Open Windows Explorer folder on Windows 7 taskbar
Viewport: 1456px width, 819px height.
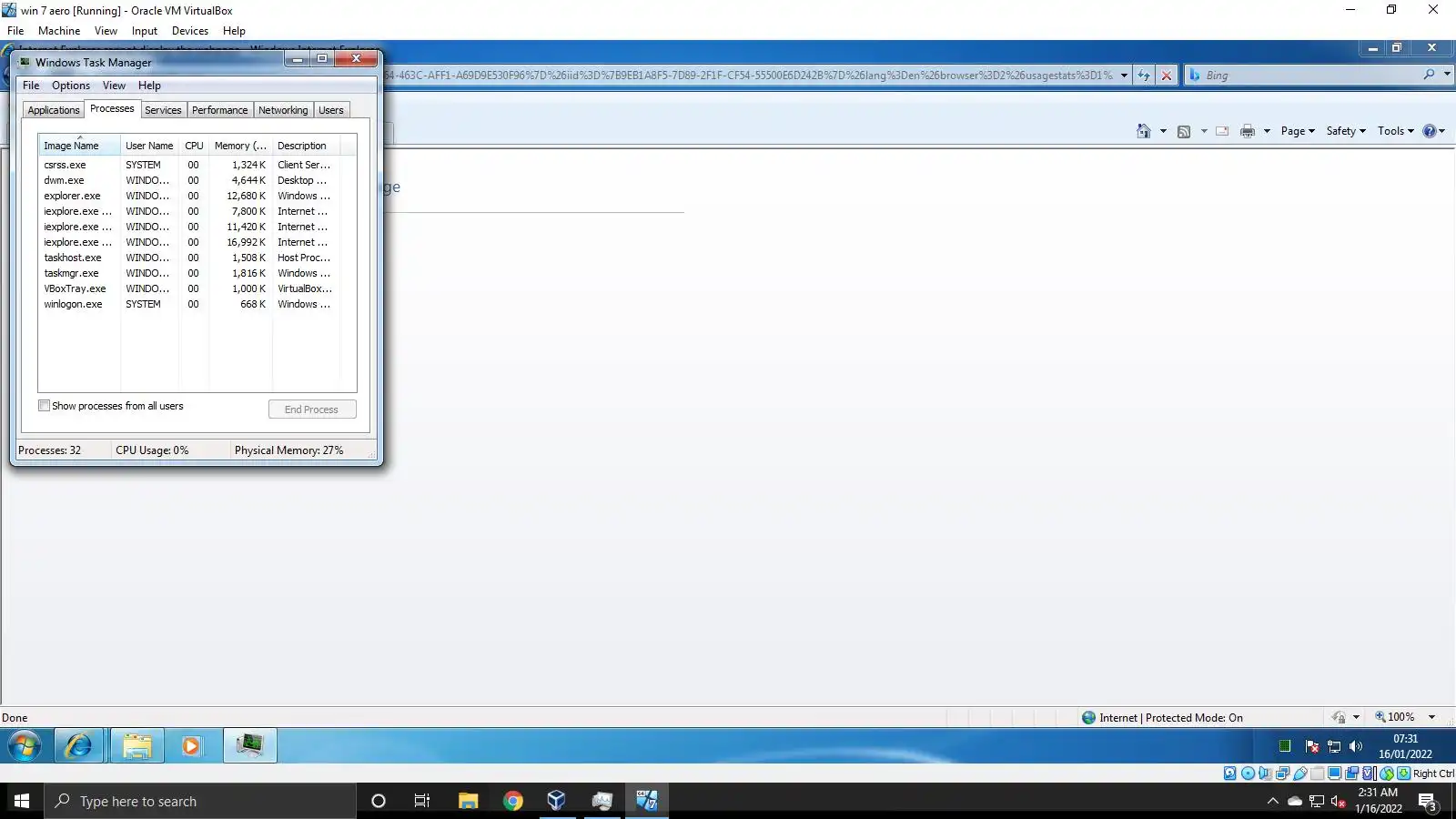pyautogui.click(x=137, y=746)
